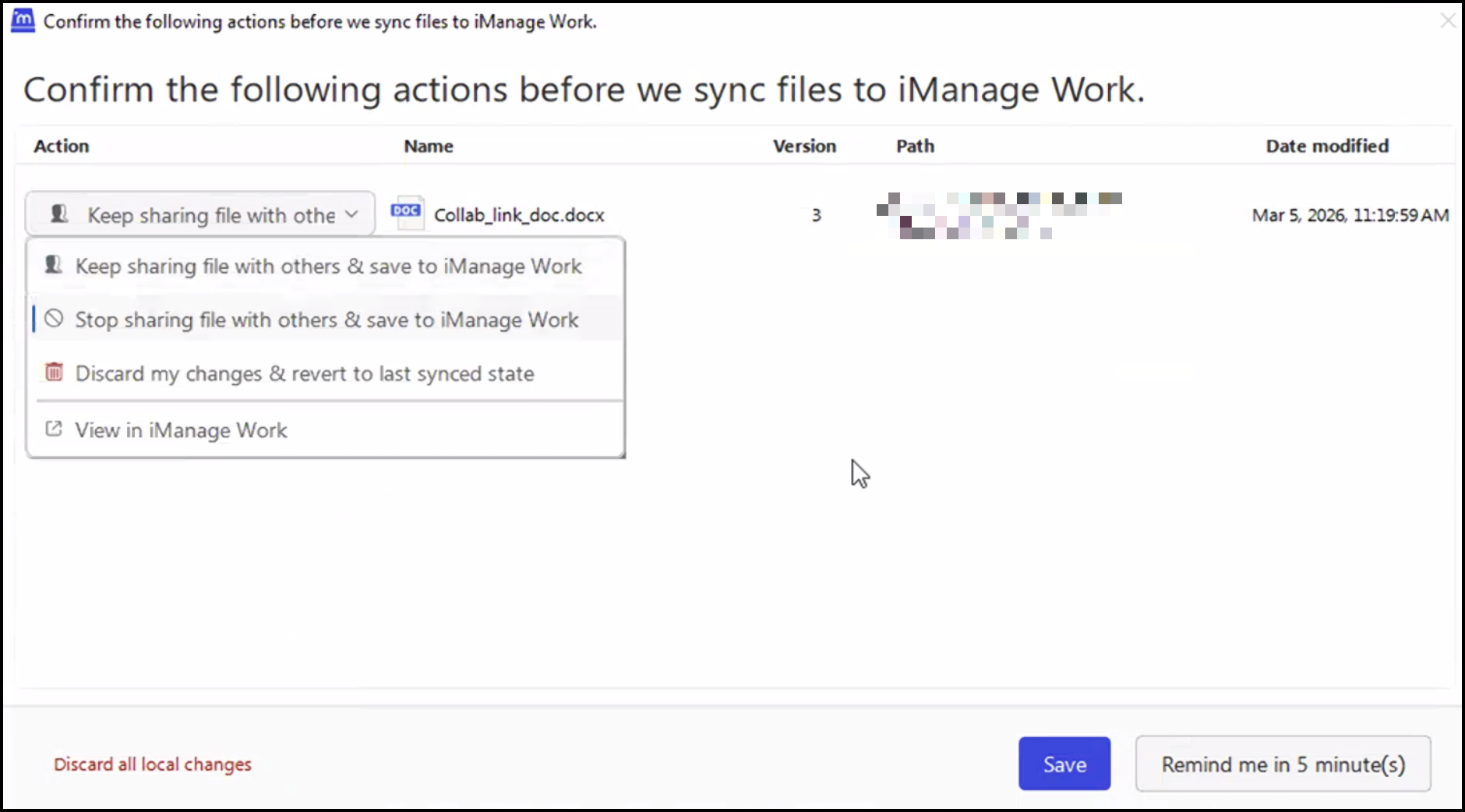
Task: Pick Discard my changes & revert to last synced
Action: [304, 374]
